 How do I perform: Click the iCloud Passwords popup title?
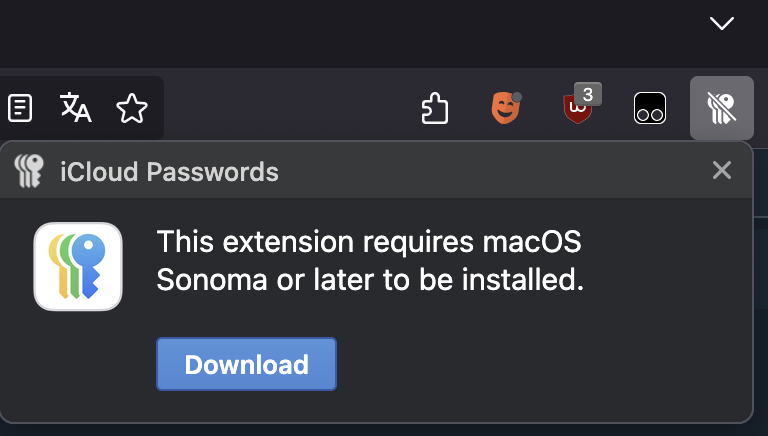[x=169, y=172]
